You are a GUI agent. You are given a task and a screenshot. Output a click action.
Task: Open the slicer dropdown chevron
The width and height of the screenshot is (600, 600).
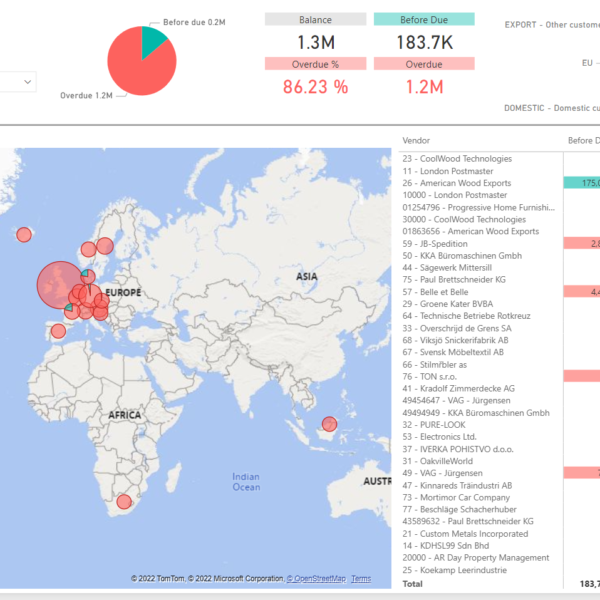pos(28,82)
